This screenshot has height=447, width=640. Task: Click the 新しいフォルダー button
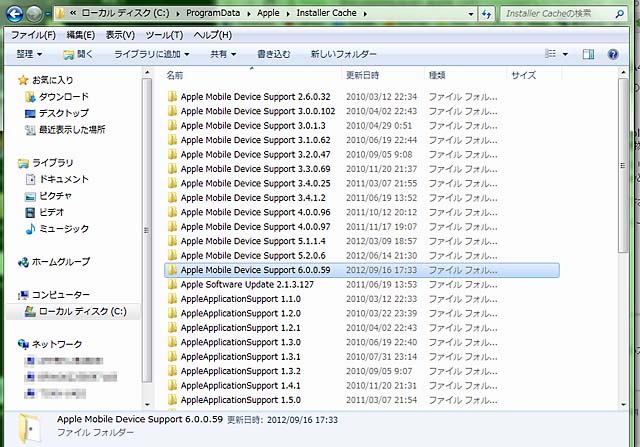pos(343,54)
